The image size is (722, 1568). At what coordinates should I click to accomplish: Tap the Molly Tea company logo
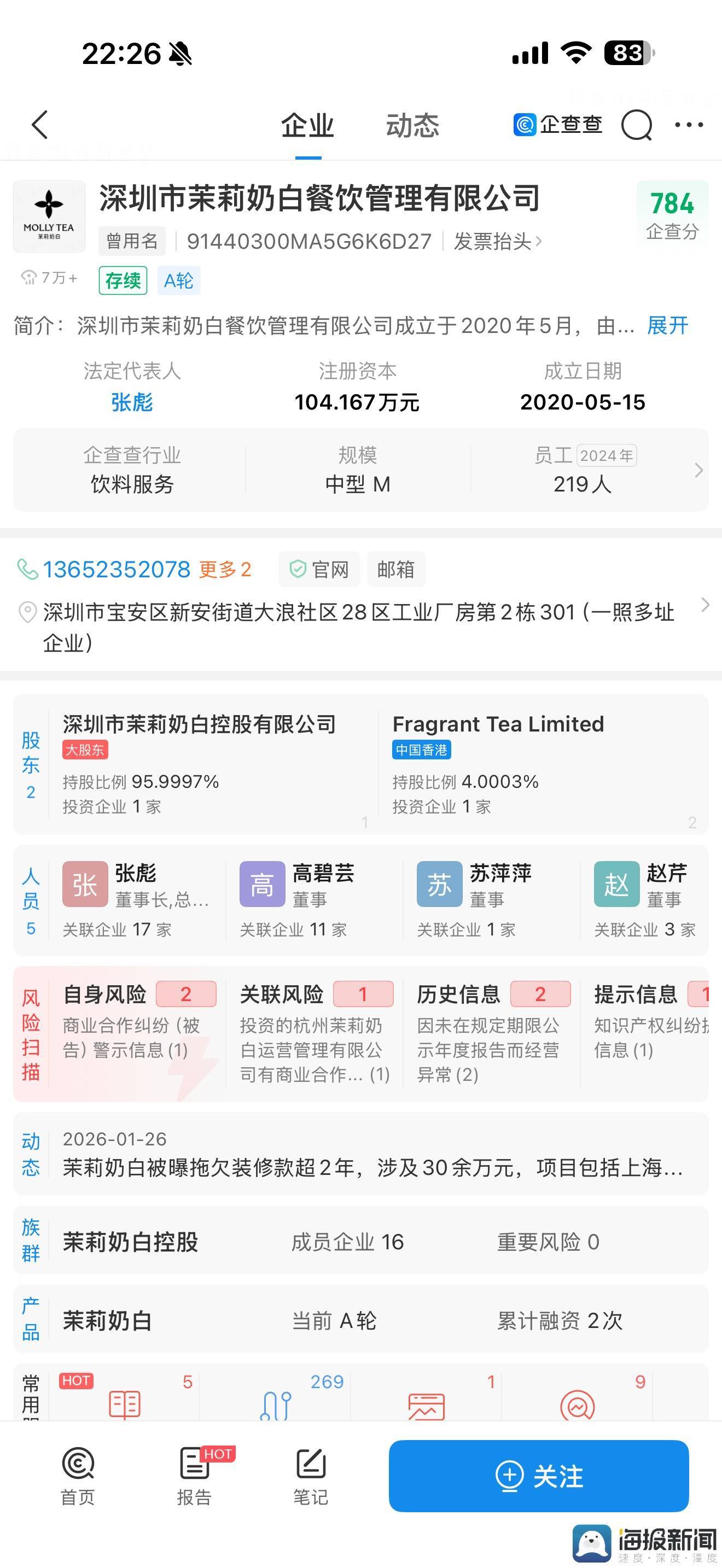(x=49, y=217)
